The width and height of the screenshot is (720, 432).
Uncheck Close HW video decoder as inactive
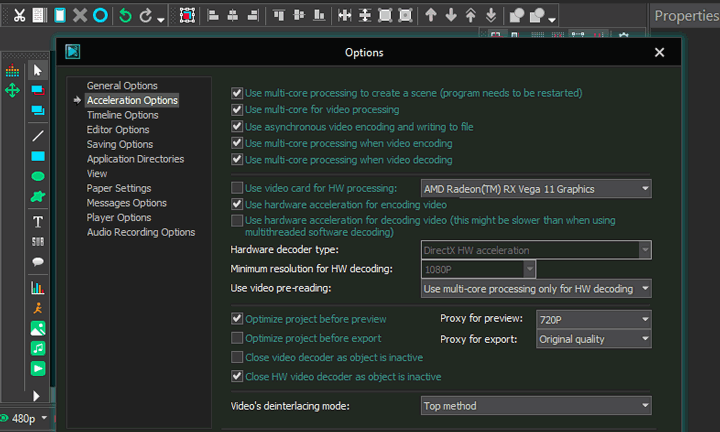click(237, 377)
